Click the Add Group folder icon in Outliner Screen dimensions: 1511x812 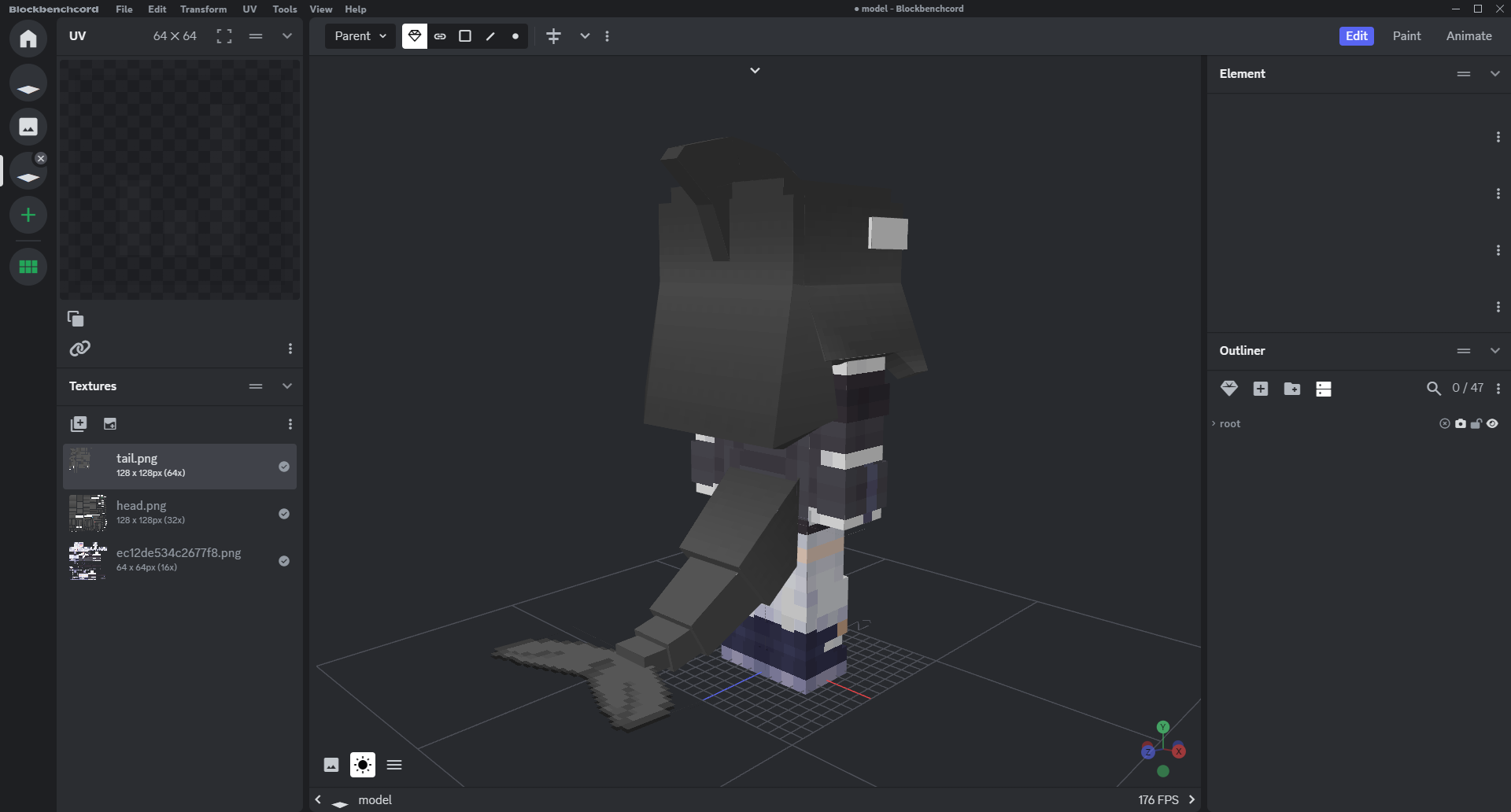[1291, 389]
